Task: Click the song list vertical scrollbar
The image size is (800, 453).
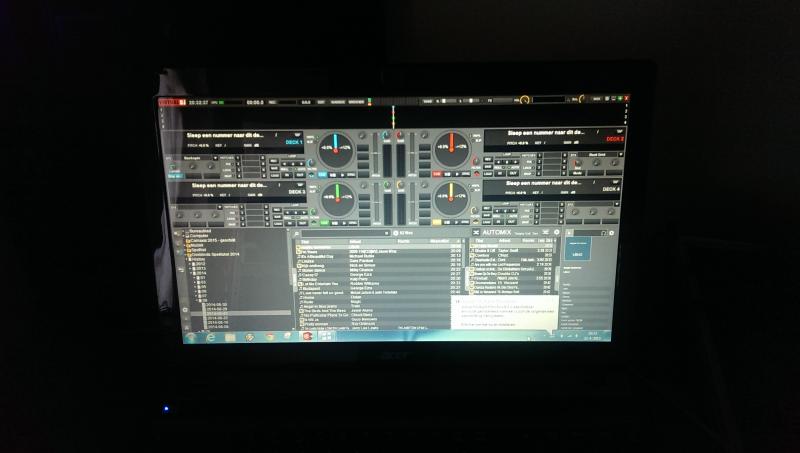Action: click(x=463, y=254)
